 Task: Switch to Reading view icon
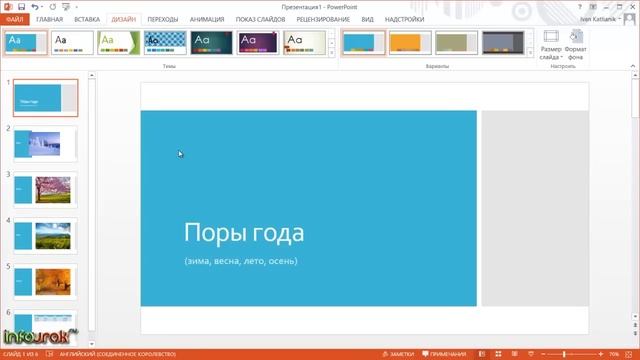[515, 354]
